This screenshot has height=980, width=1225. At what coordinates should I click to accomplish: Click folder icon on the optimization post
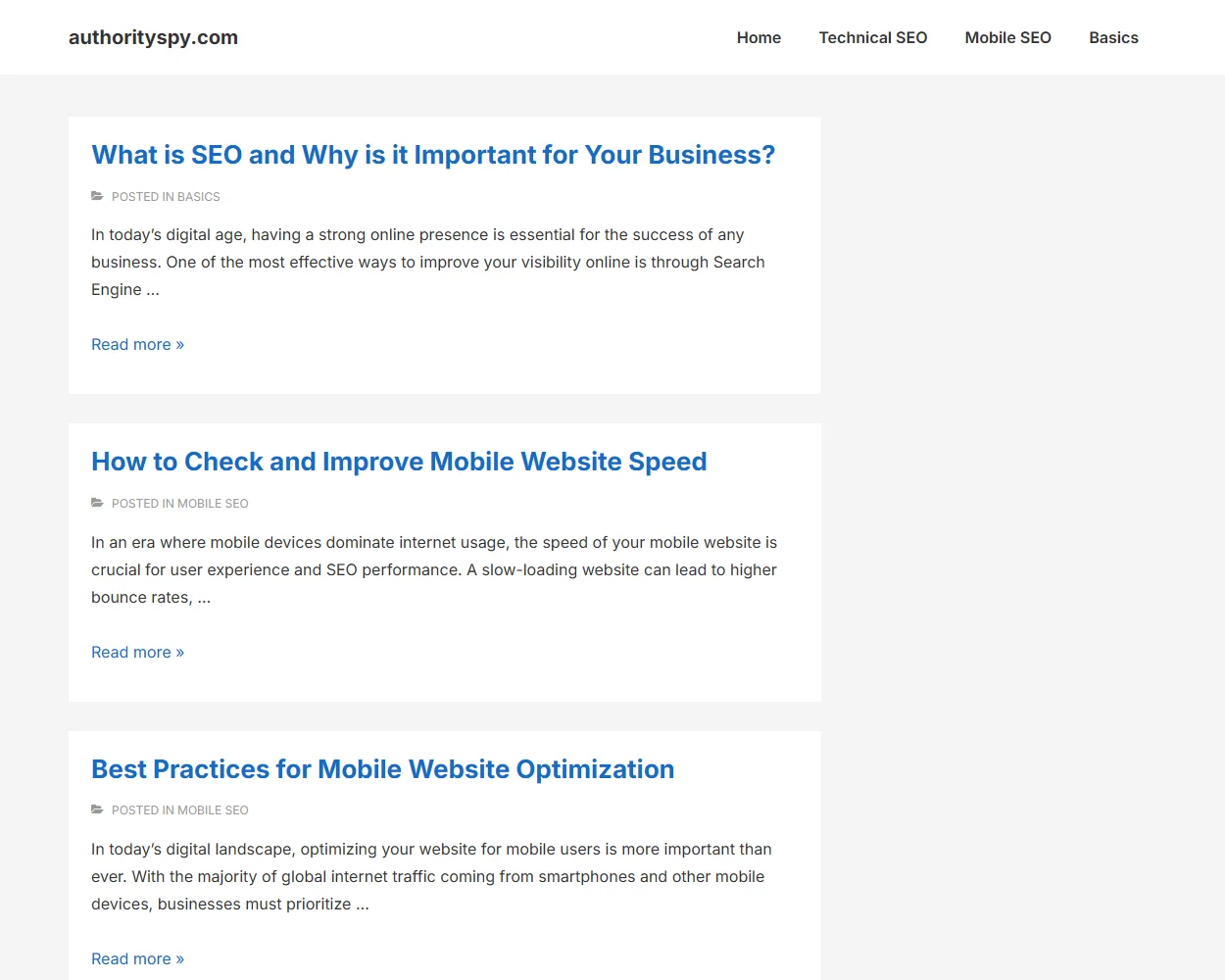tap(97, 809)
